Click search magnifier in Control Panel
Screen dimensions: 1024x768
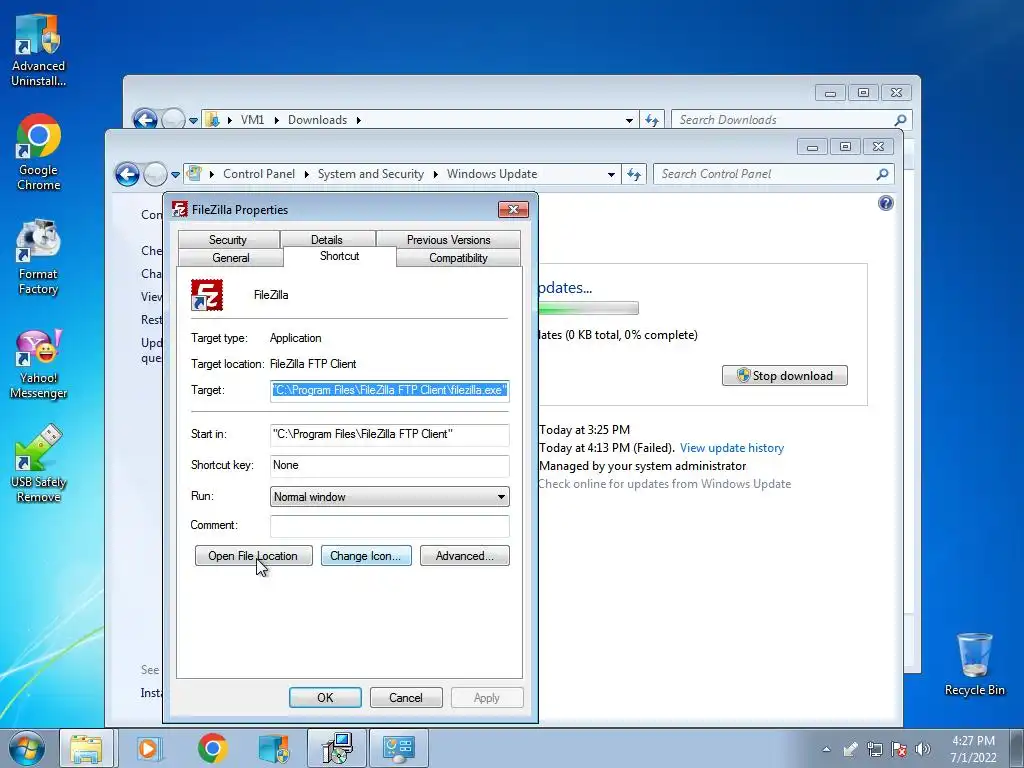[882, 174]
